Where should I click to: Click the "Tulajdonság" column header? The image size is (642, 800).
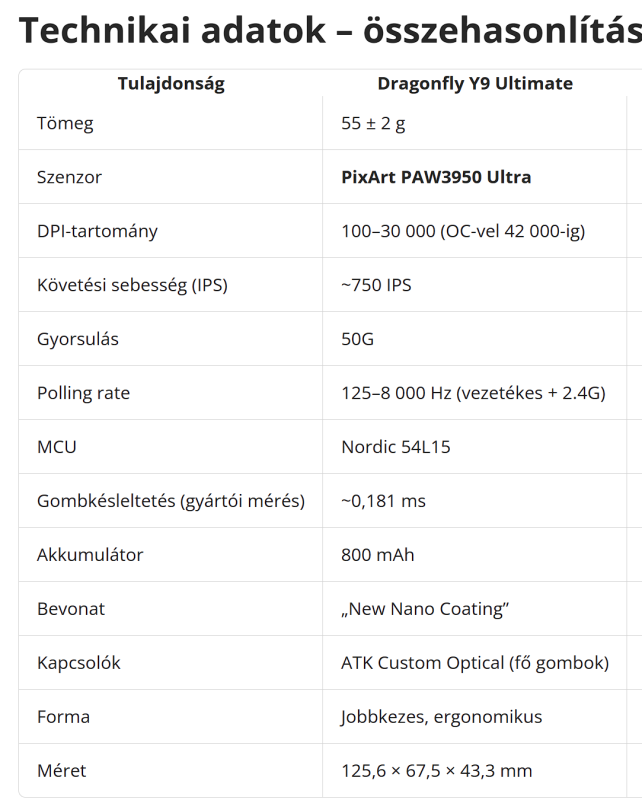[171, 84]
